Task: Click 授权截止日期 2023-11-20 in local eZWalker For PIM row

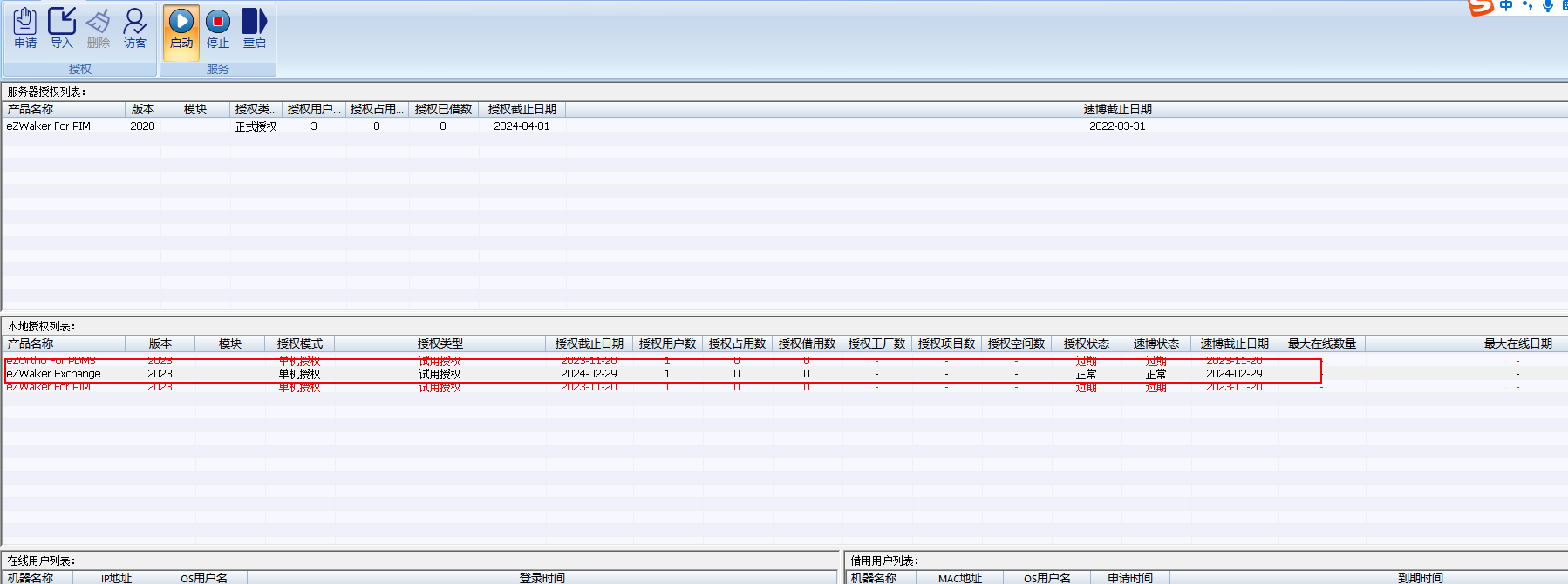Action: tap(590, 387)
